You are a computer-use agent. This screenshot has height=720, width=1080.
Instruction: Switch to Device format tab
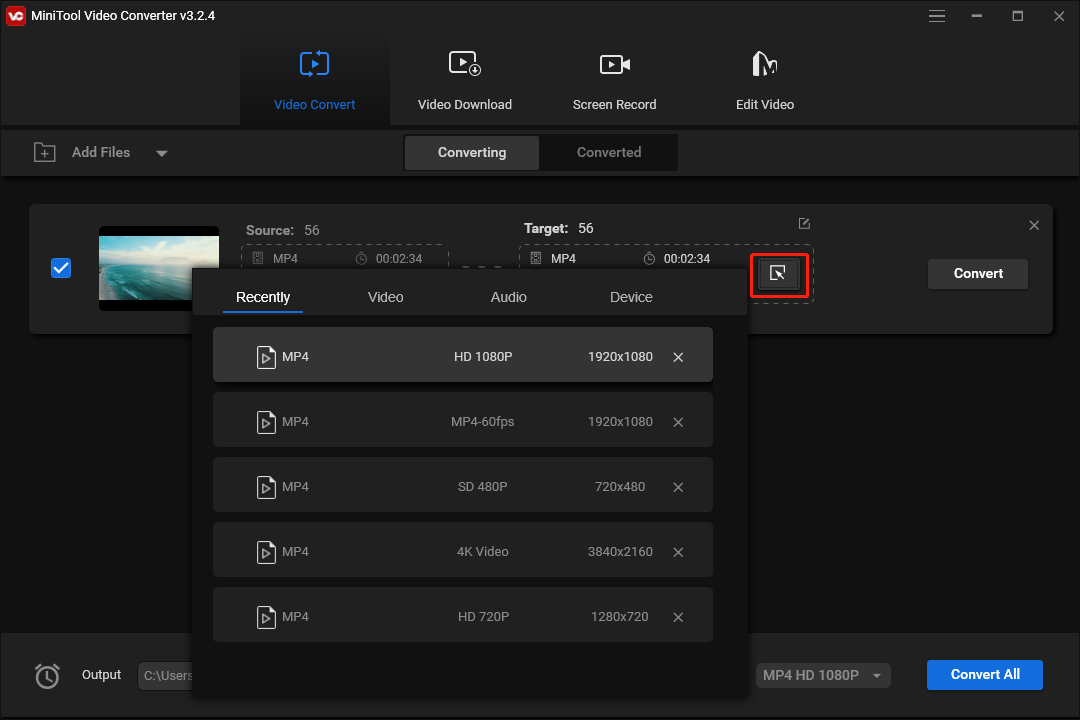tap(631, 297)
